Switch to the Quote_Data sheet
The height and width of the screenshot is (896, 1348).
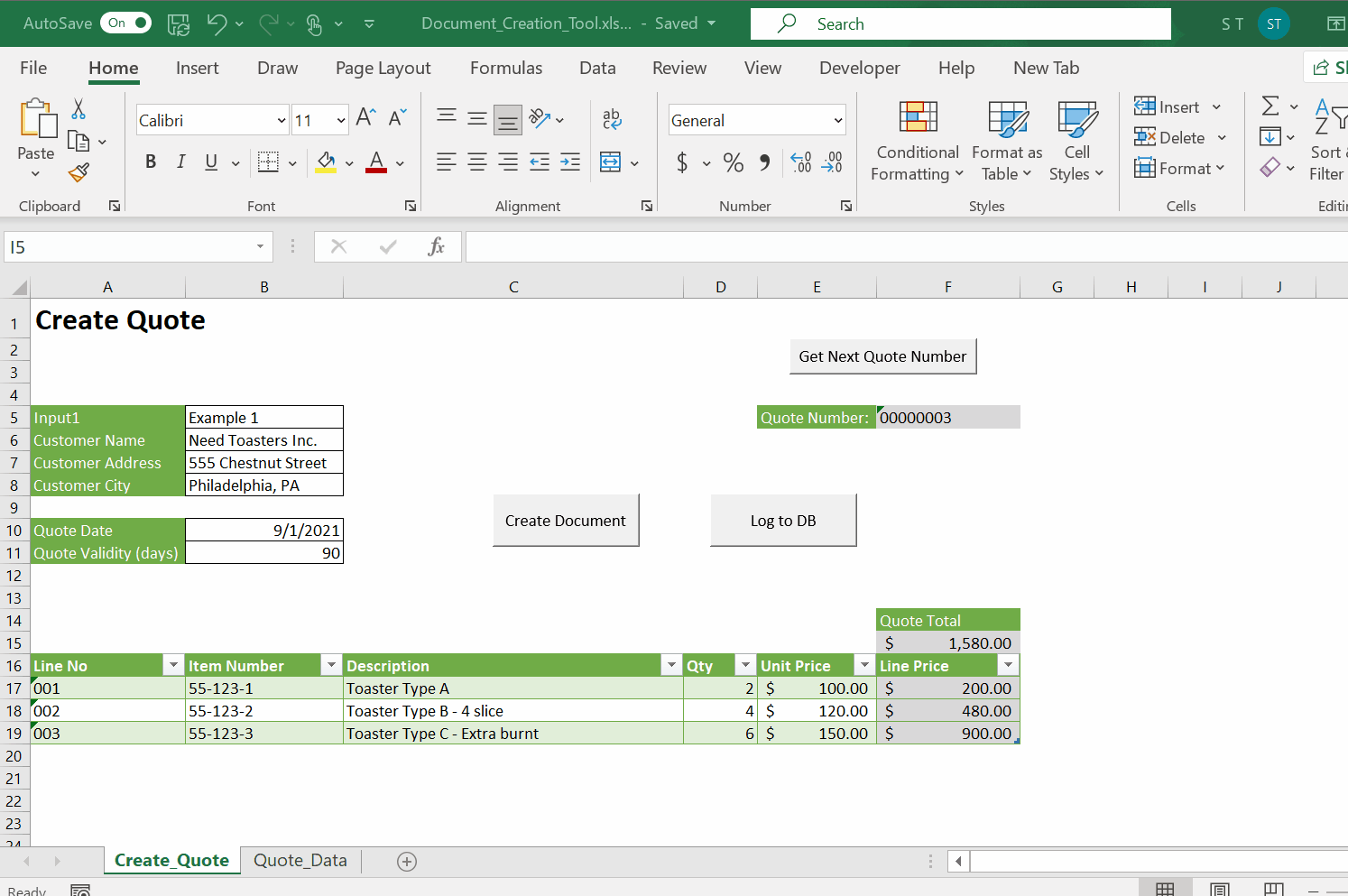[x=300, y=860]
